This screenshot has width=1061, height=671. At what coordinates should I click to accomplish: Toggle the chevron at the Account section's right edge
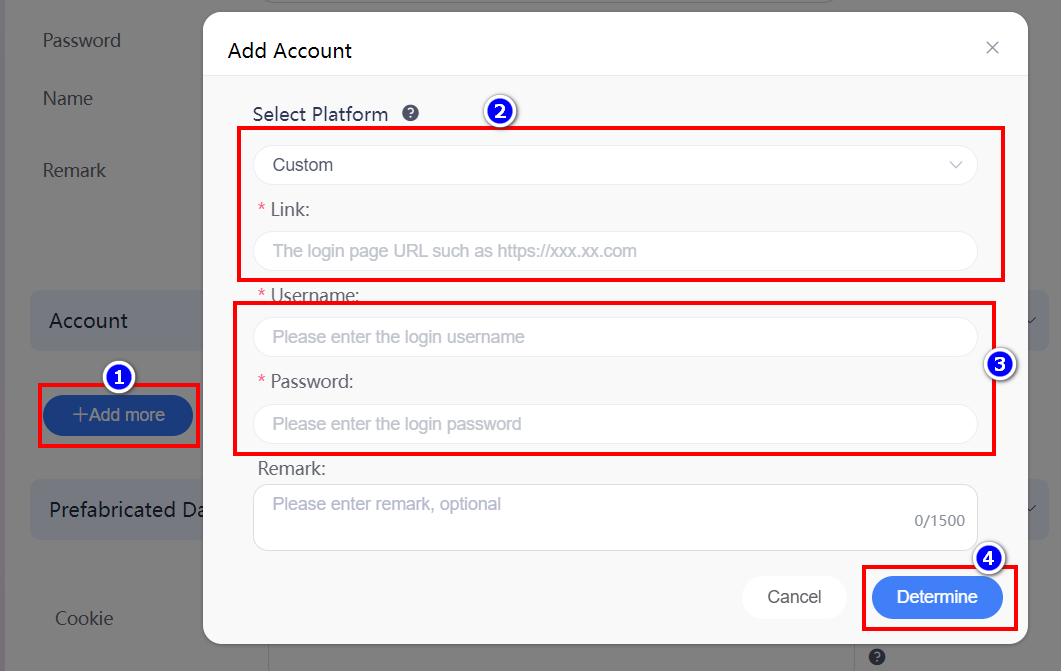pyautogui.click(x=1032, y=321)
